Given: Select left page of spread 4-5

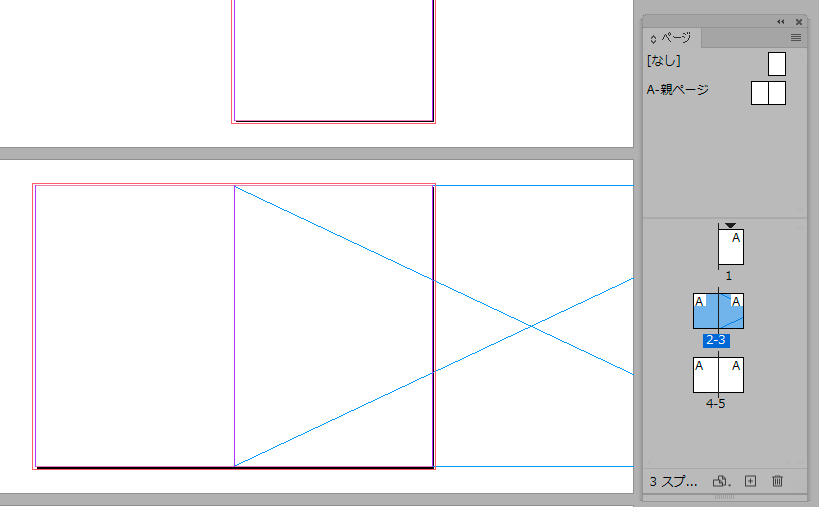Looking at the screenshot, I should point(706,375).
